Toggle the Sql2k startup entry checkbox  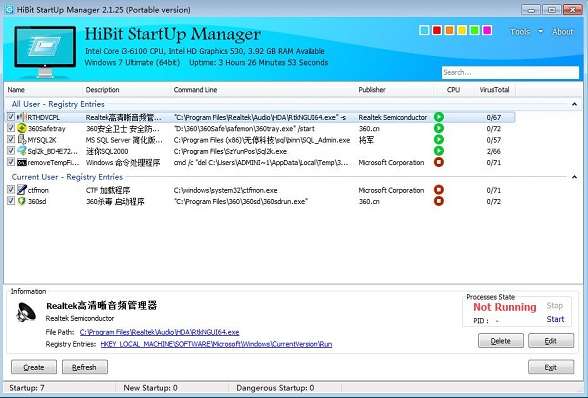[x=11, y=151]
